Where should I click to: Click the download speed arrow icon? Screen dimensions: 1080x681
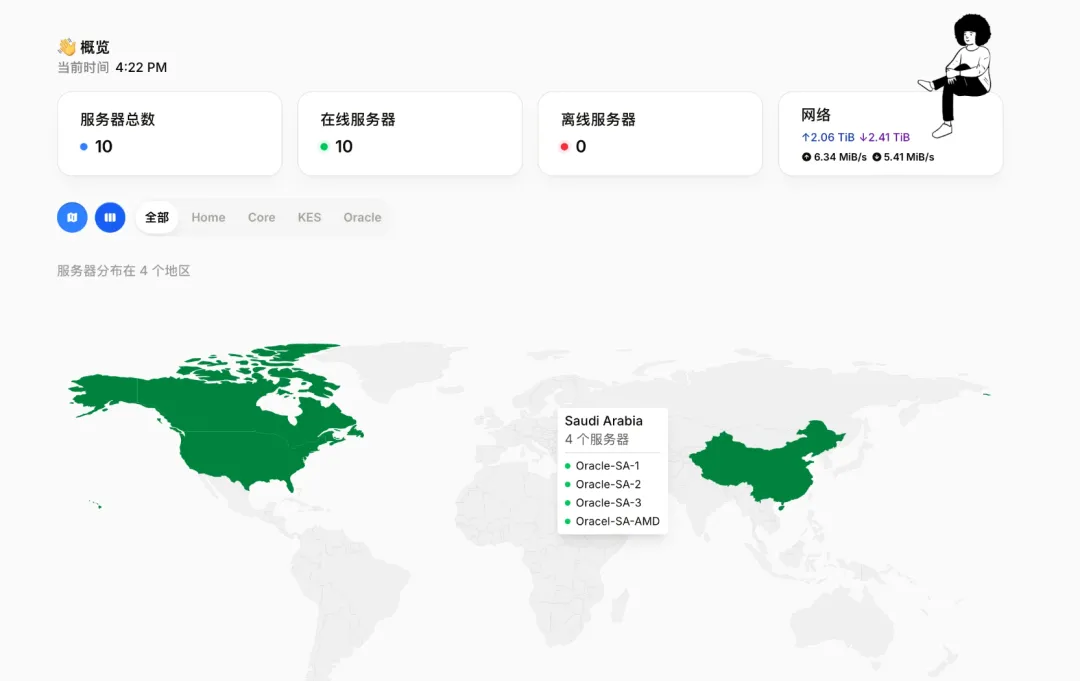point(877,157)
